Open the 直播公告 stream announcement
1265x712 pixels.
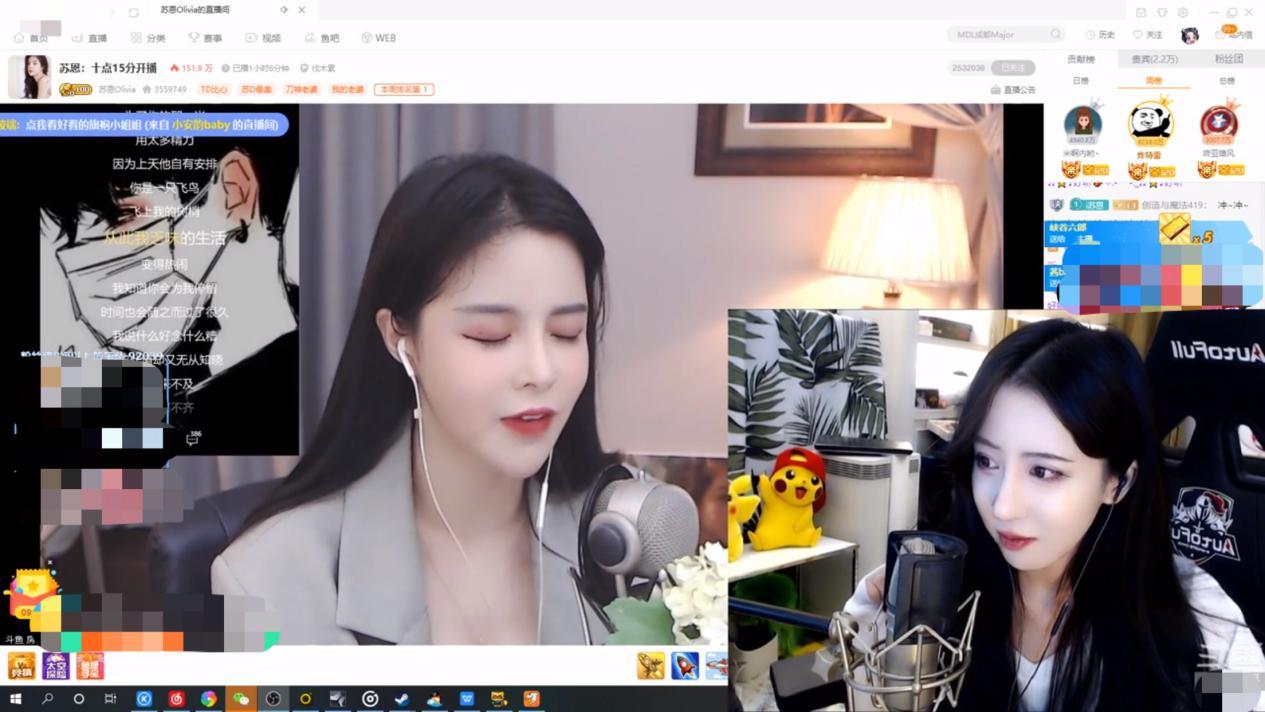pyautogui.click(x=1013, y=90)
